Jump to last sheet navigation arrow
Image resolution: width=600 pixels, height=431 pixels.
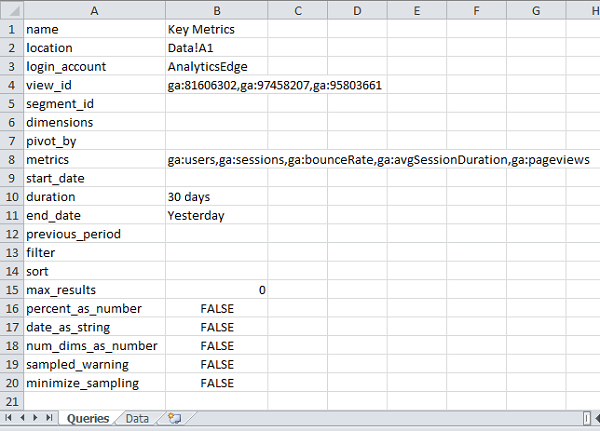(49, 418)
